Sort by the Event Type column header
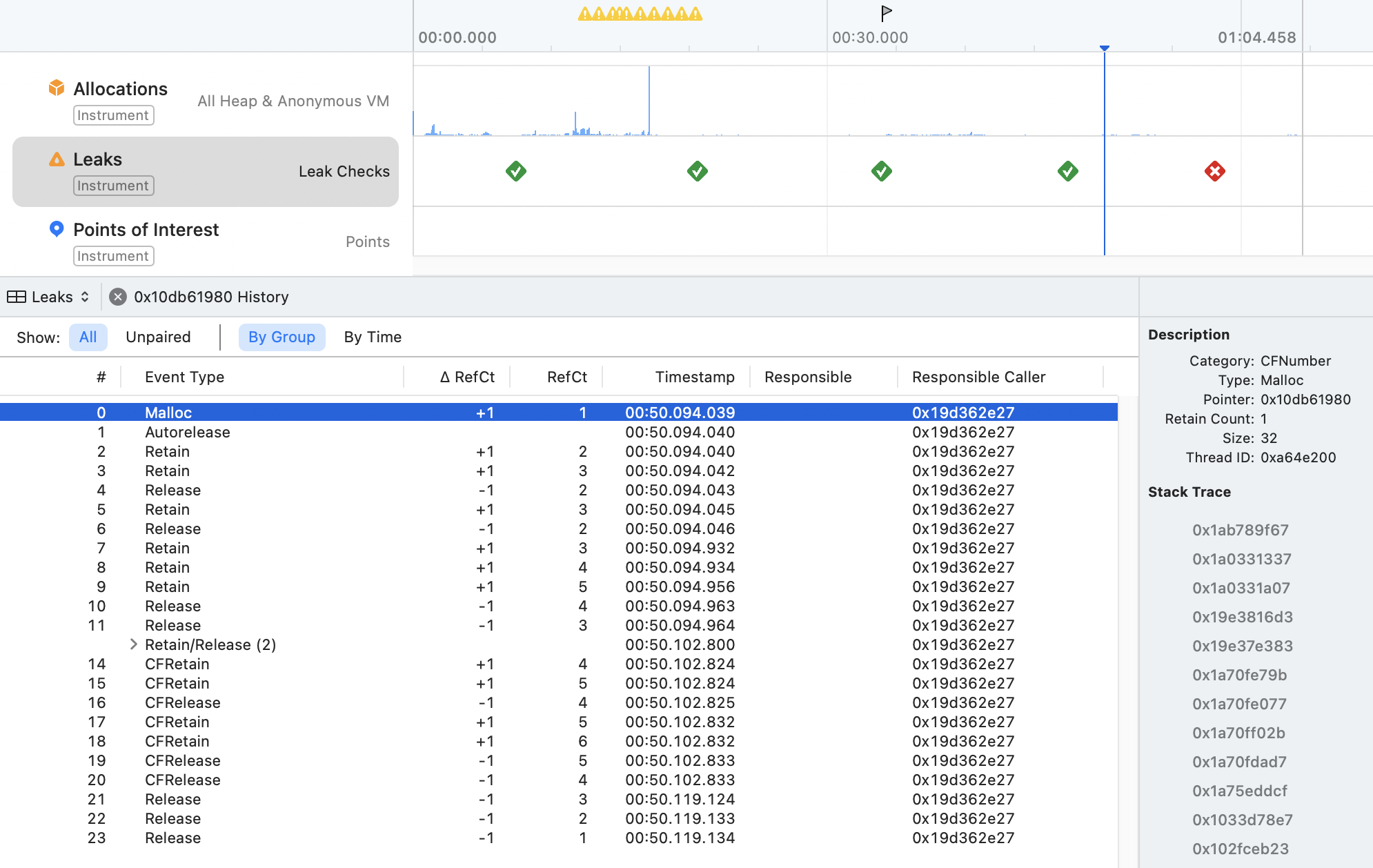The width and height of the screenshot is (1373, 868). pyautogui.click(x=184, y=377)
